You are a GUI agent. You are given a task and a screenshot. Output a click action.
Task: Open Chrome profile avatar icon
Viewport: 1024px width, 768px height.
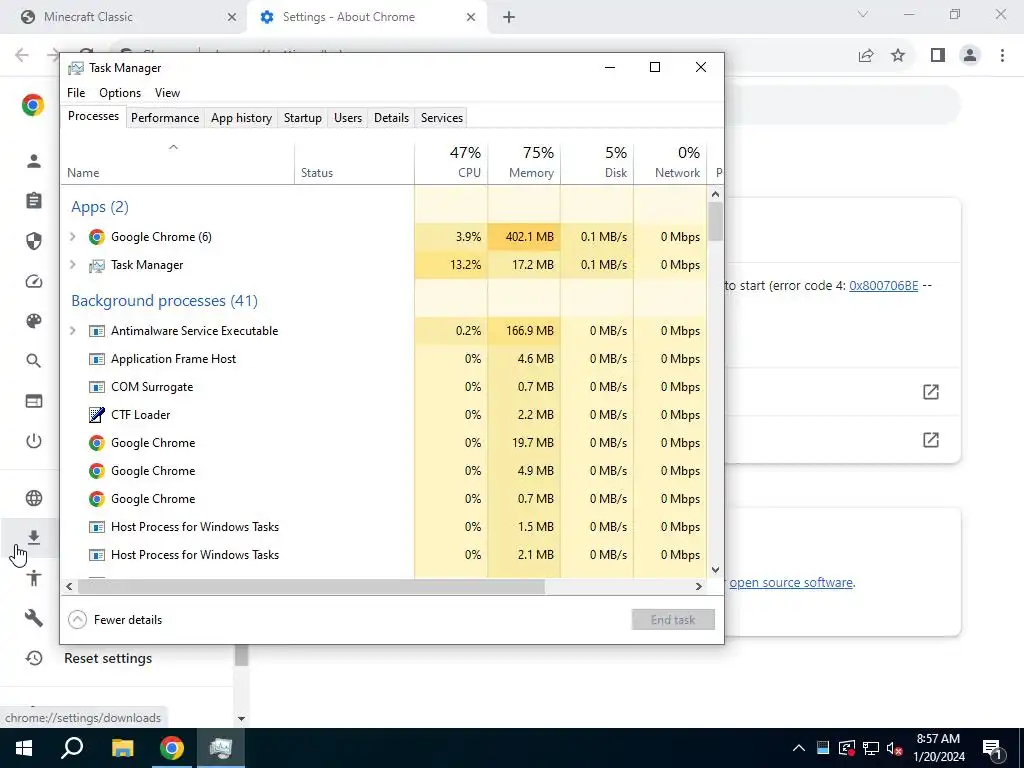(970, 56)
